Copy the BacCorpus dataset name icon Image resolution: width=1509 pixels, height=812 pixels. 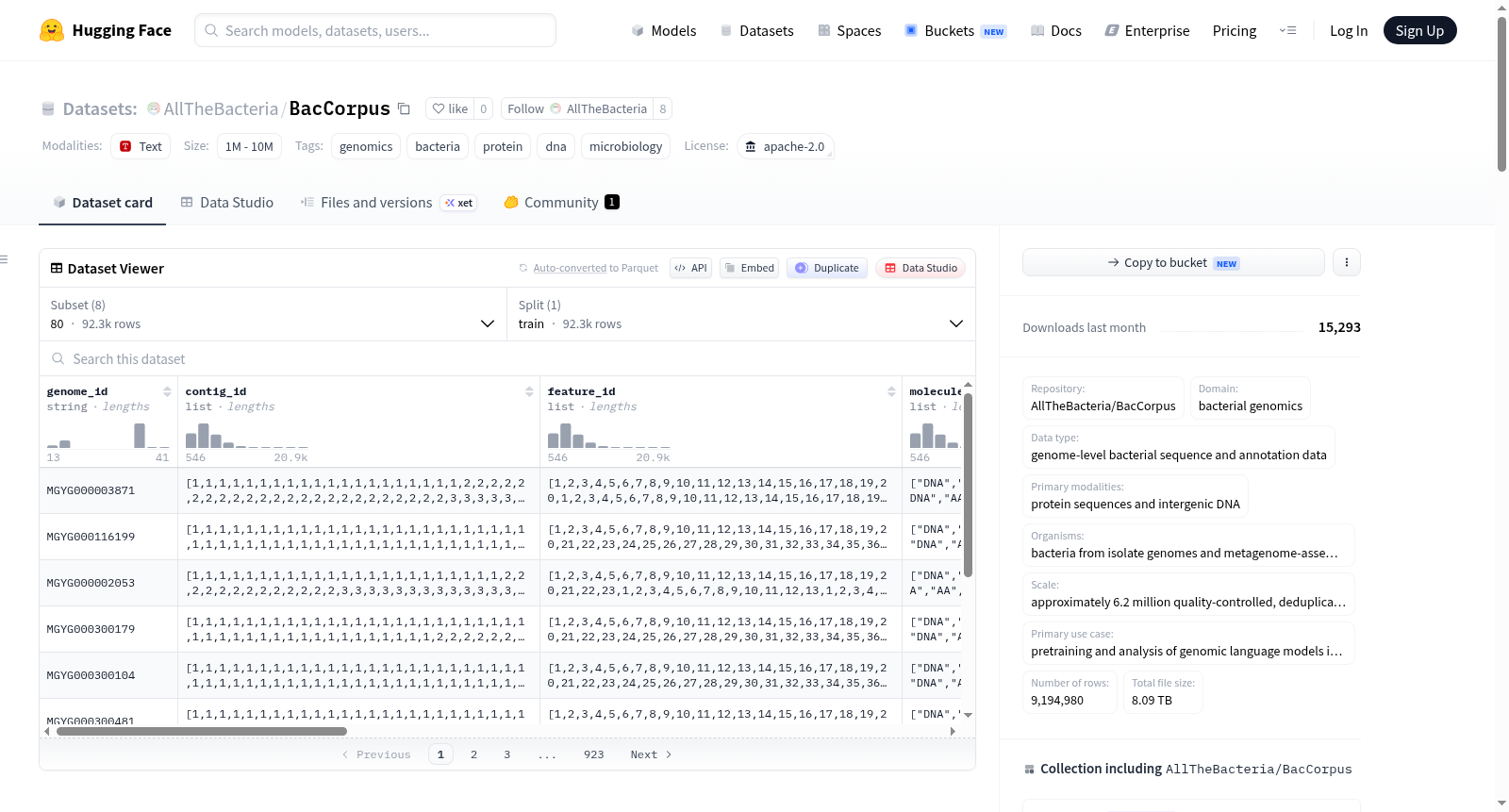pos(404,108)
